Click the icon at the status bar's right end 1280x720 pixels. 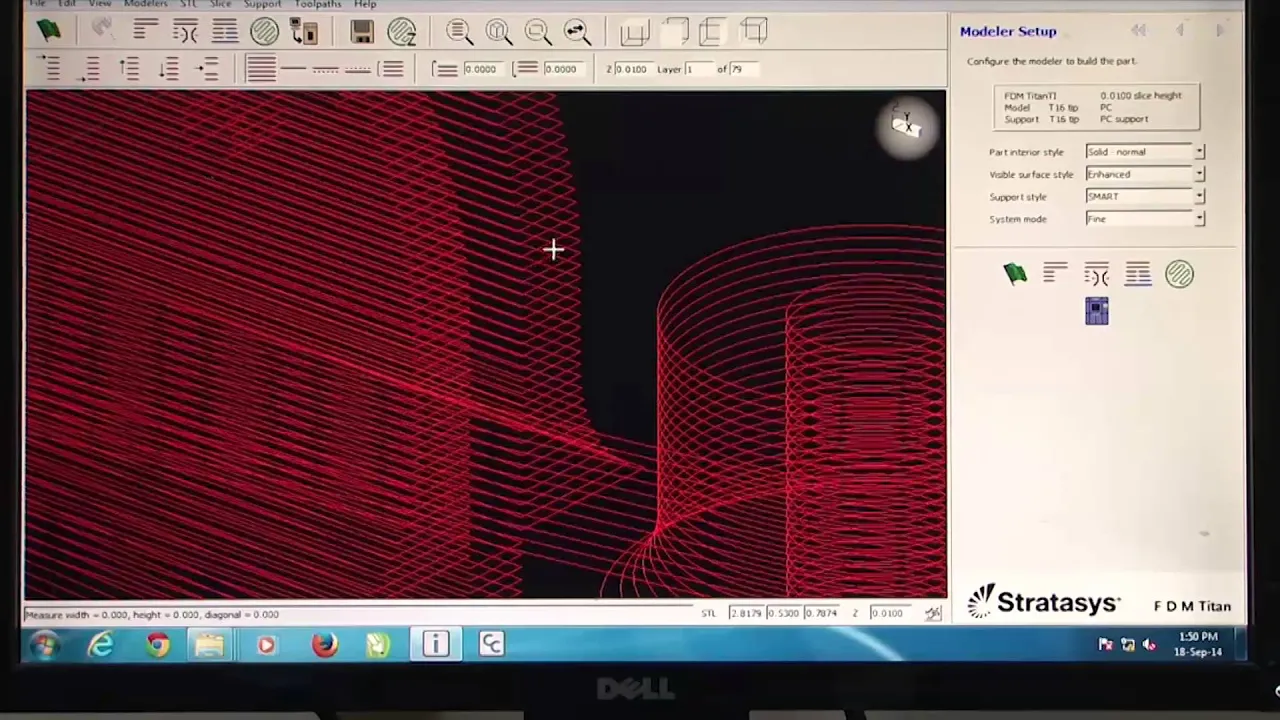933,613
